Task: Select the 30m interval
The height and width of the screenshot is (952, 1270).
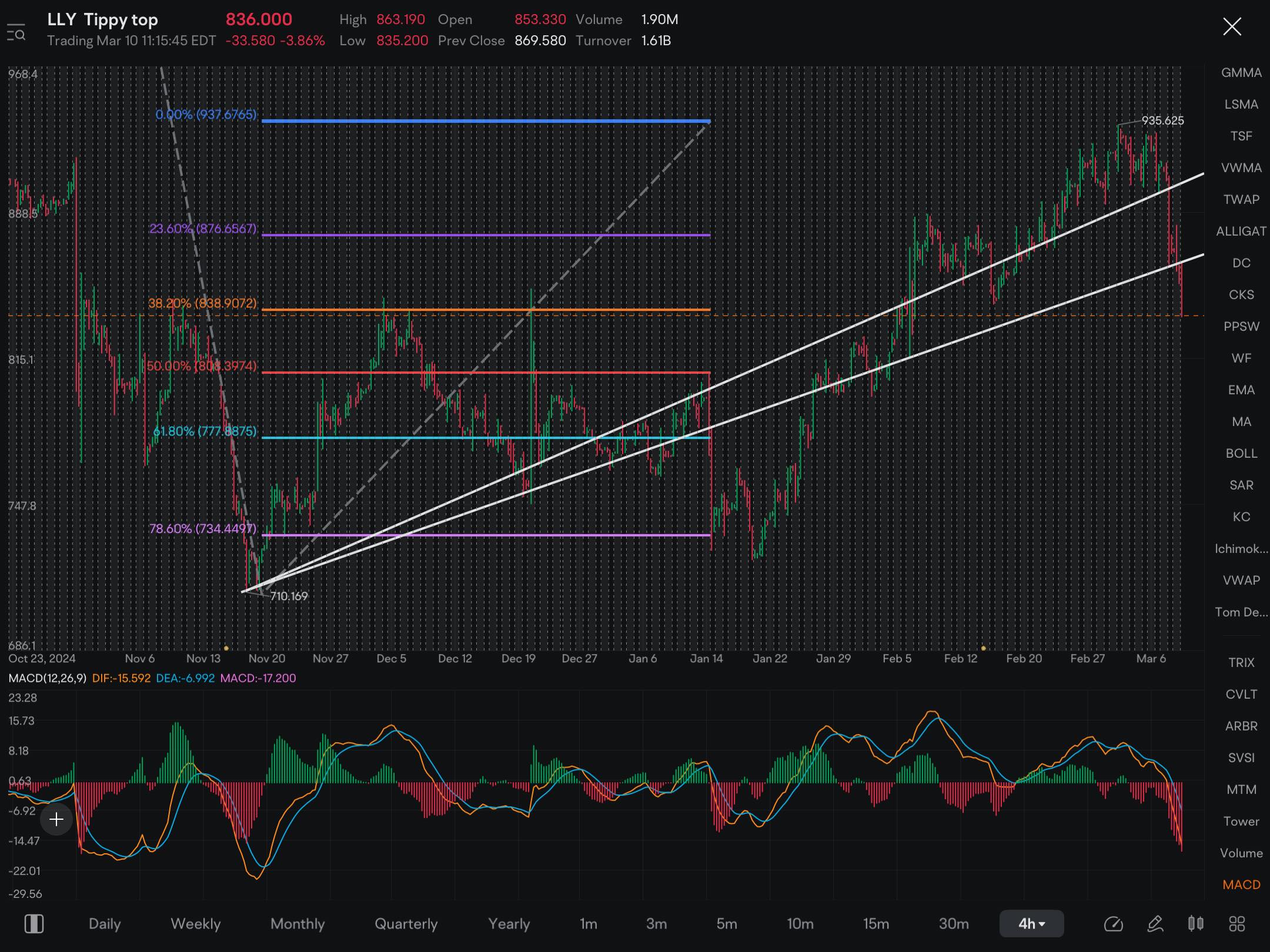Action: 954,924
